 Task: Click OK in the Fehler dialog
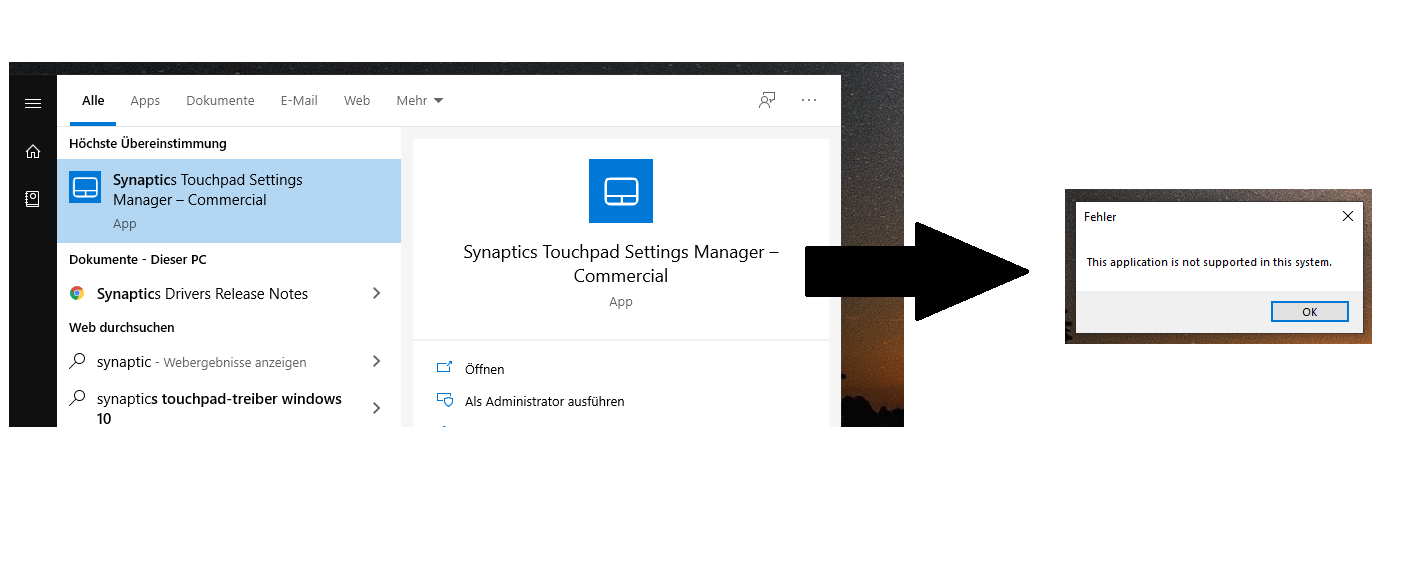[1309, 312]
